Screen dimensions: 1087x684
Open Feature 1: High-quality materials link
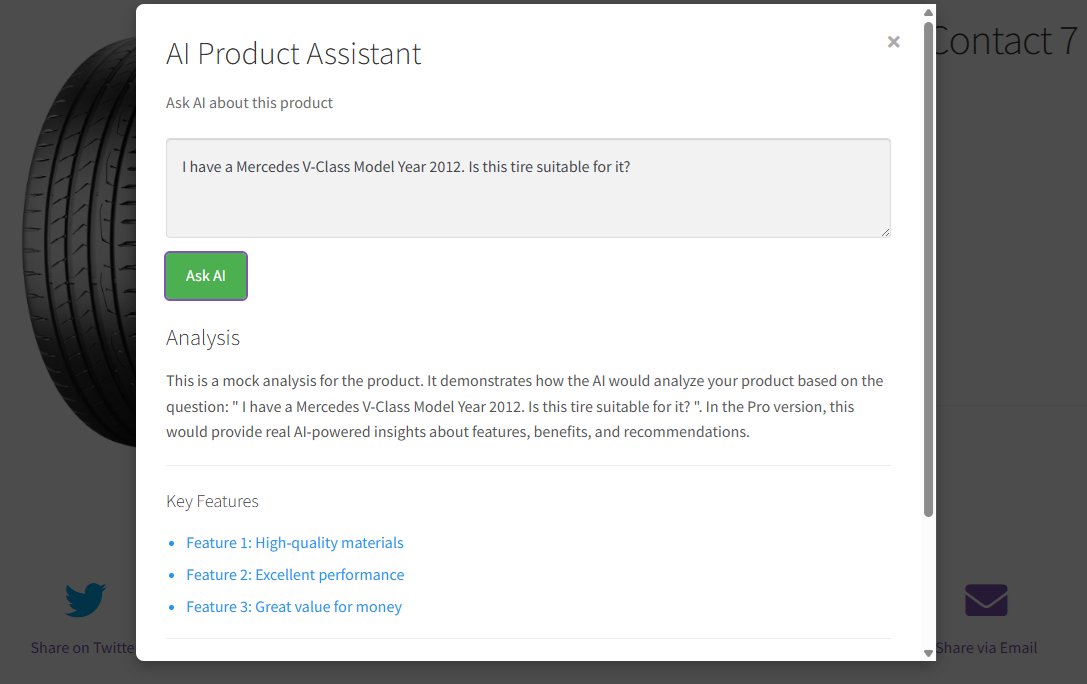(x=295, y=543)
